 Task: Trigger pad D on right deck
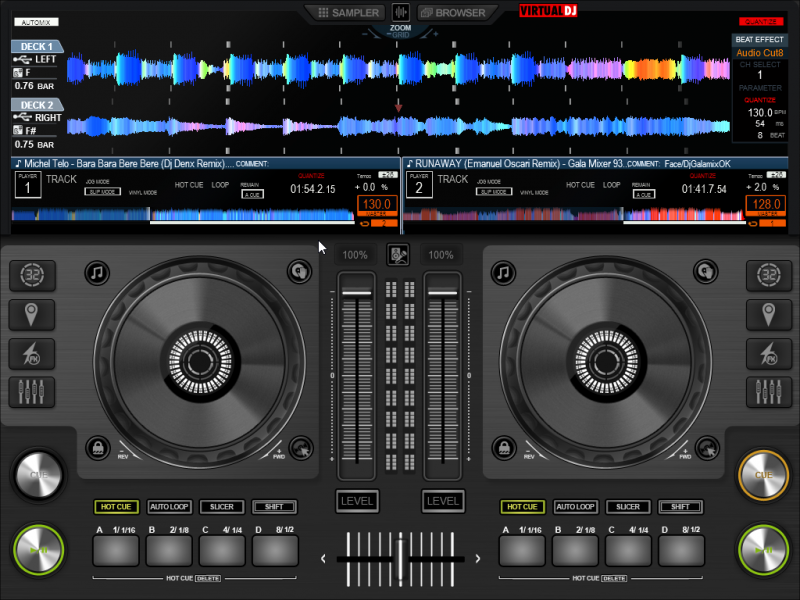681,551
